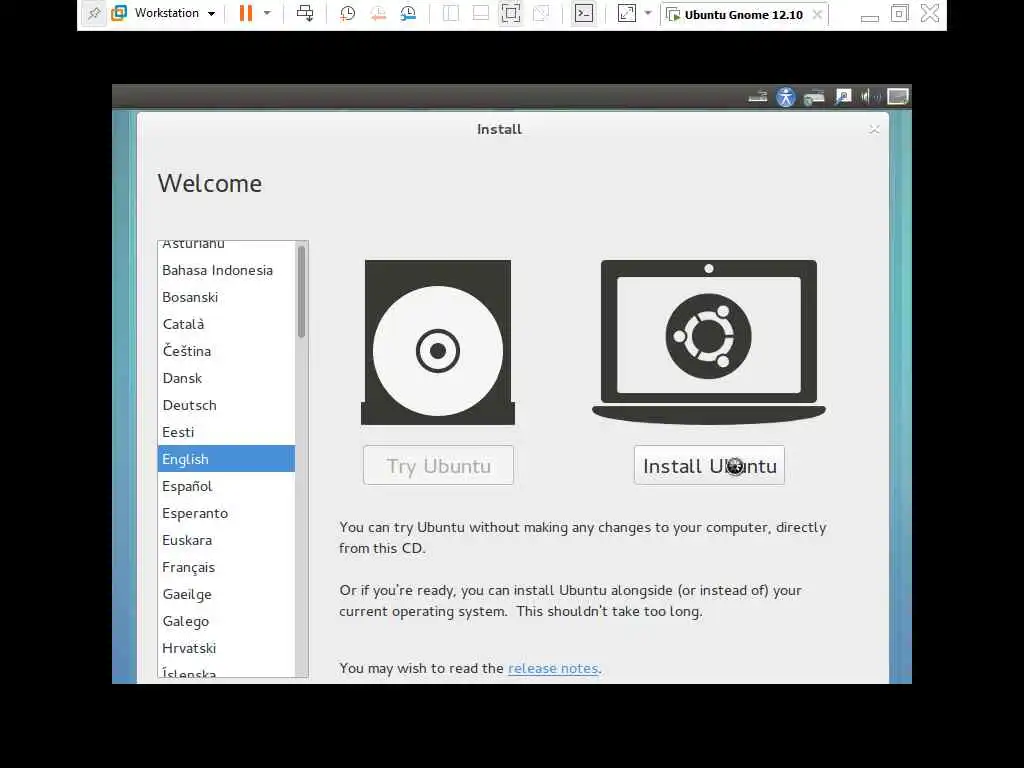Screen dimensions: 1024x768
Task: Open the volume indicator in the top panel
Action: pos(870,97)
